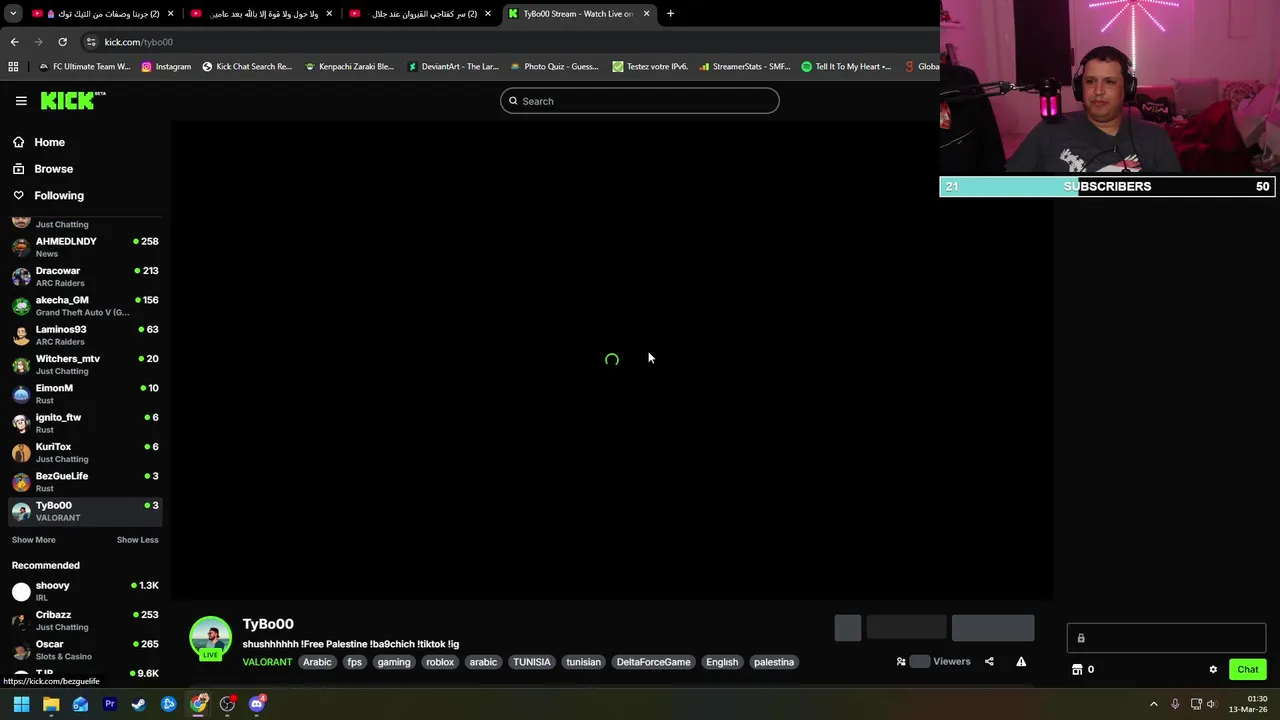Click the TUNISIA tag
Image resolution: width=1280 pixels, height=720 pixels.
[x=532, y=662]
